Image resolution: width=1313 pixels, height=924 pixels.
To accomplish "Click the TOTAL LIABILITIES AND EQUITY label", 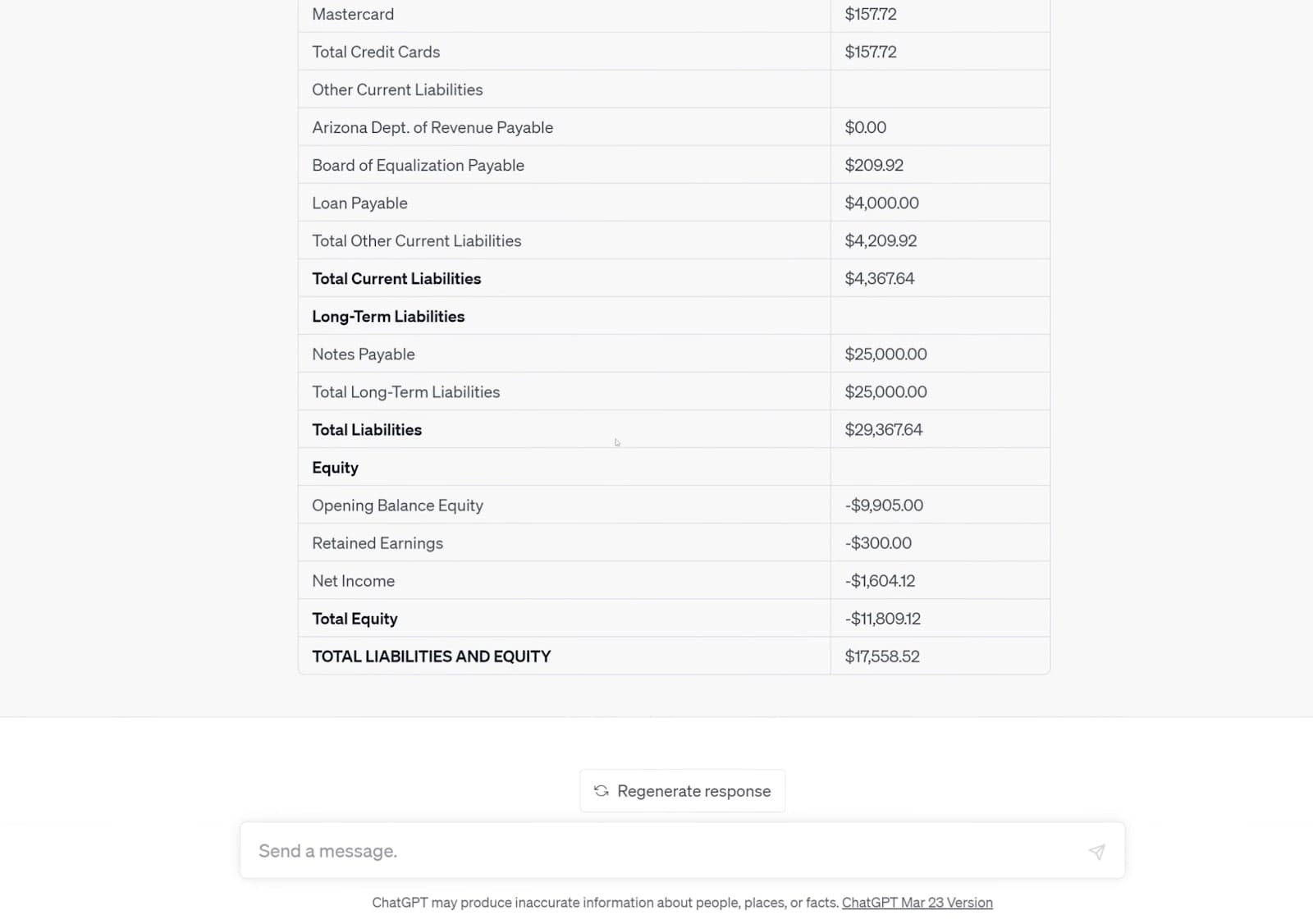I will [431, 656].
